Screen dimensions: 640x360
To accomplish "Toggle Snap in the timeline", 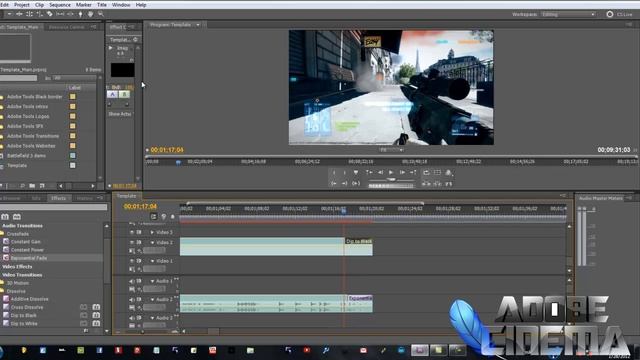I will [x=153, y=217].
